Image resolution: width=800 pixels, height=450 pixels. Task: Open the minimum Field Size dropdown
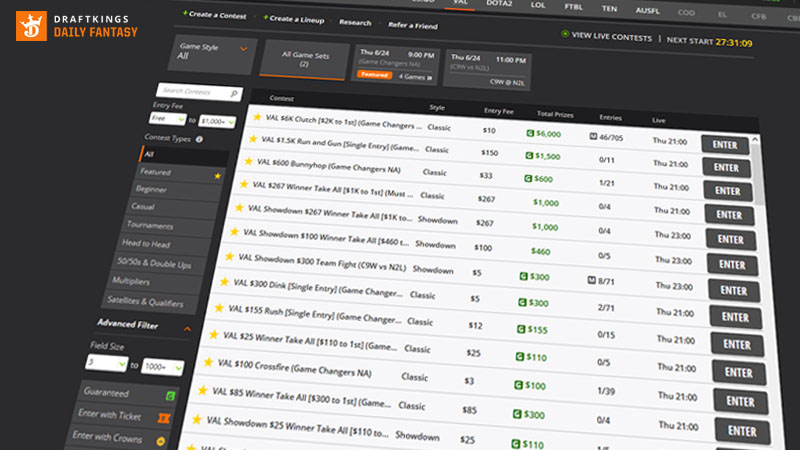[x=106, y=363]
